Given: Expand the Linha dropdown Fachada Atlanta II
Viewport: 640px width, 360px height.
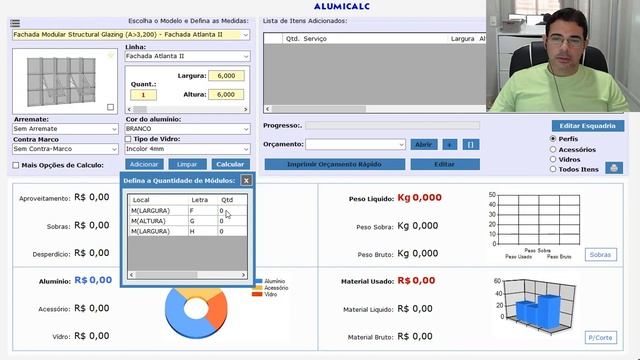Looking at the screenshot, I should 187,56.
